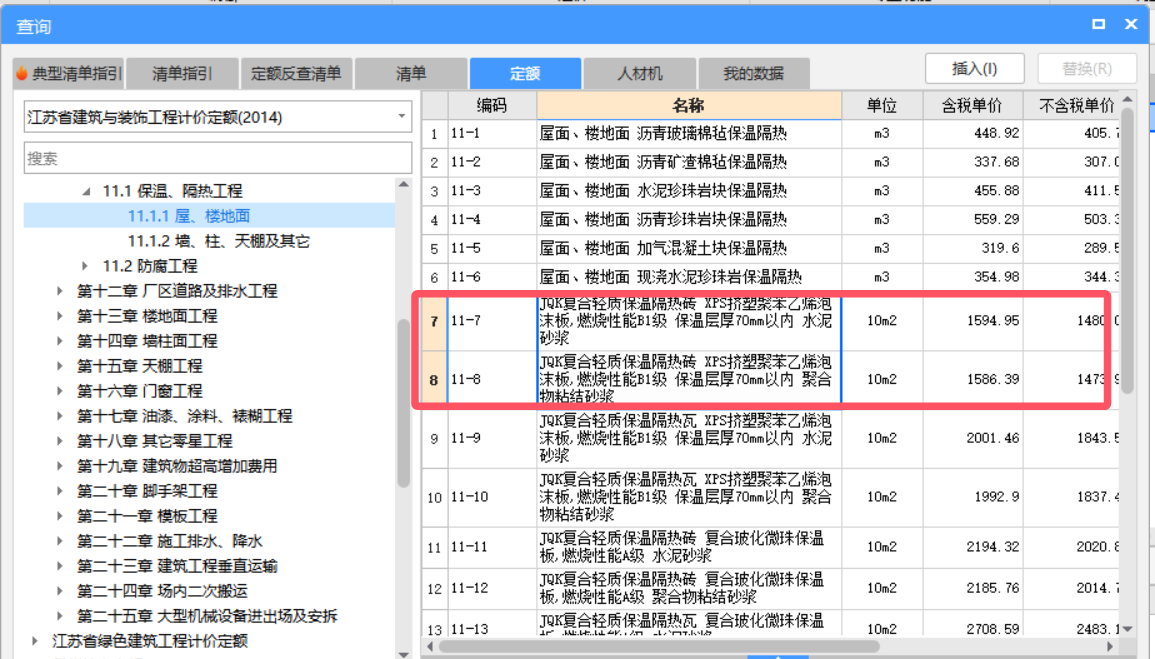Click code cell 11-9

coord(492,438)
